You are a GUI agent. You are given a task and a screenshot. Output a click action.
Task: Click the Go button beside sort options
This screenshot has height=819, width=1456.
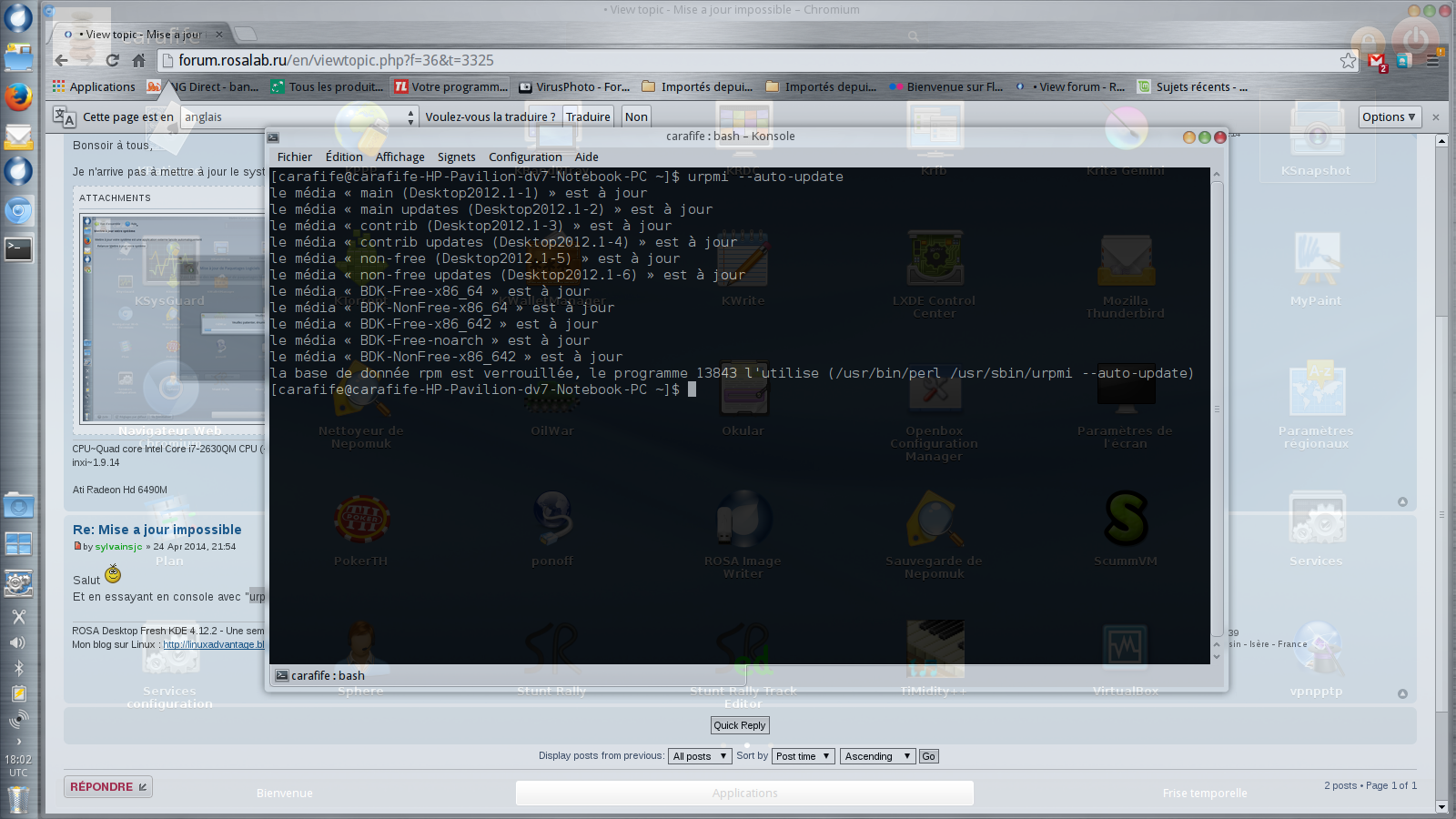pos(928,756)
